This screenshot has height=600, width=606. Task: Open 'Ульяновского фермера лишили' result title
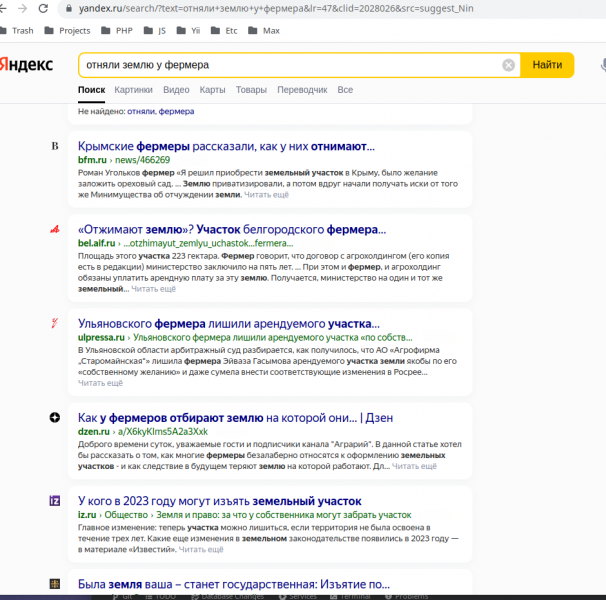[x=229, y=324]
